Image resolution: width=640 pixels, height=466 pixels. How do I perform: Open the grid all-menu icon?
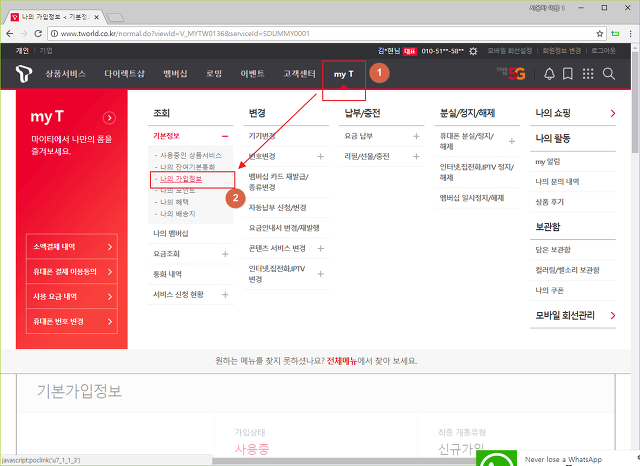pos(588,74)
